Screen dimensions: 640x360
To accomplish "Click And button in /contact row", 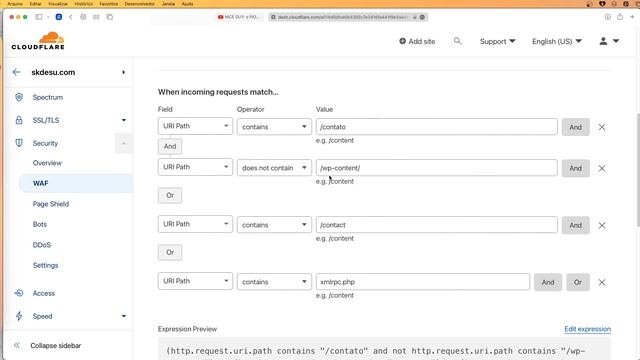I will click(576, 225).
